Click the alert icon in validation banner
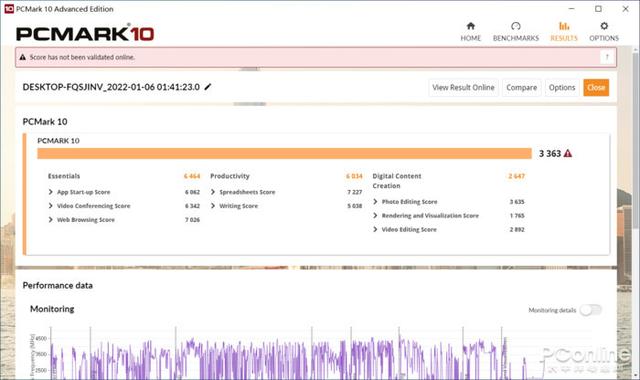Screen dimensions: 640x380 [x=23, y=57]
